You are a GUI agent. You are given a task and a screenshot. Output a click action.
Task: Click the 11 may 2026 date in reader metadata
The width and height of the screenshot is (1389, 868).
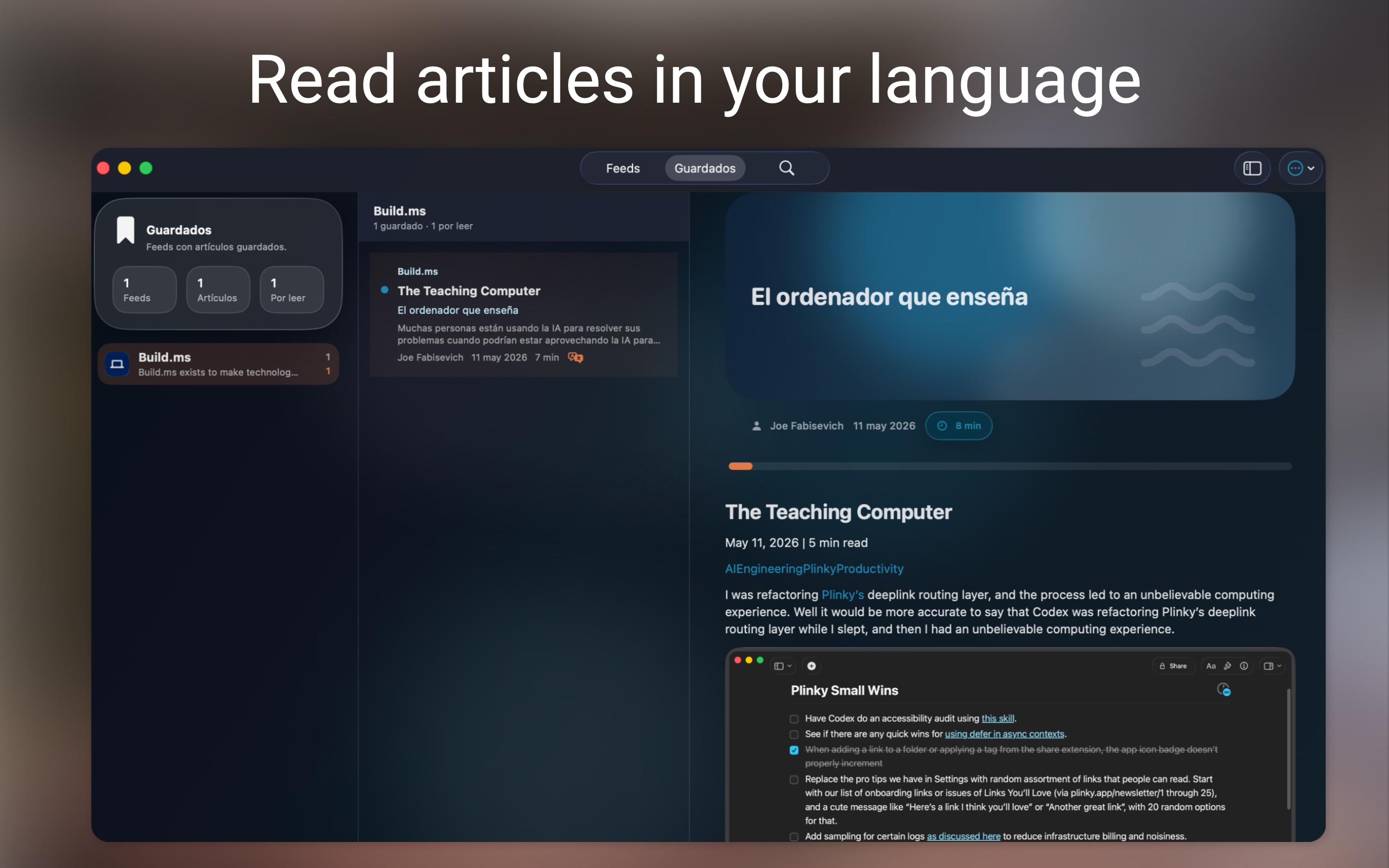click(x=884, y=426)
